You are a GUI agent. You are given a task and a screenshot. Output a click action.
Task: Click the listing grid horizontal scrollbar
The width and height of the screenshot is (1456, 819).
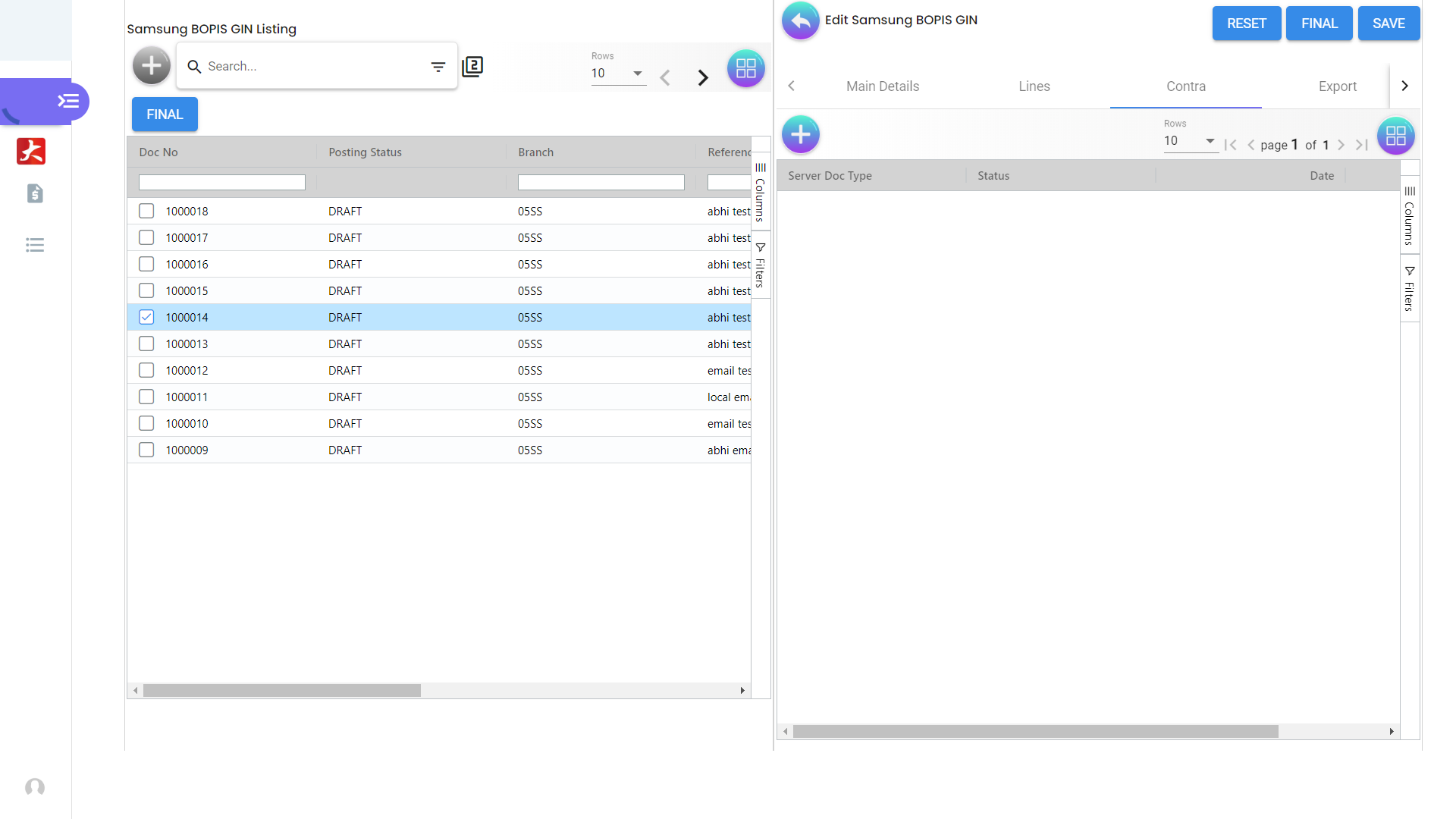click(x=282, y=691)
